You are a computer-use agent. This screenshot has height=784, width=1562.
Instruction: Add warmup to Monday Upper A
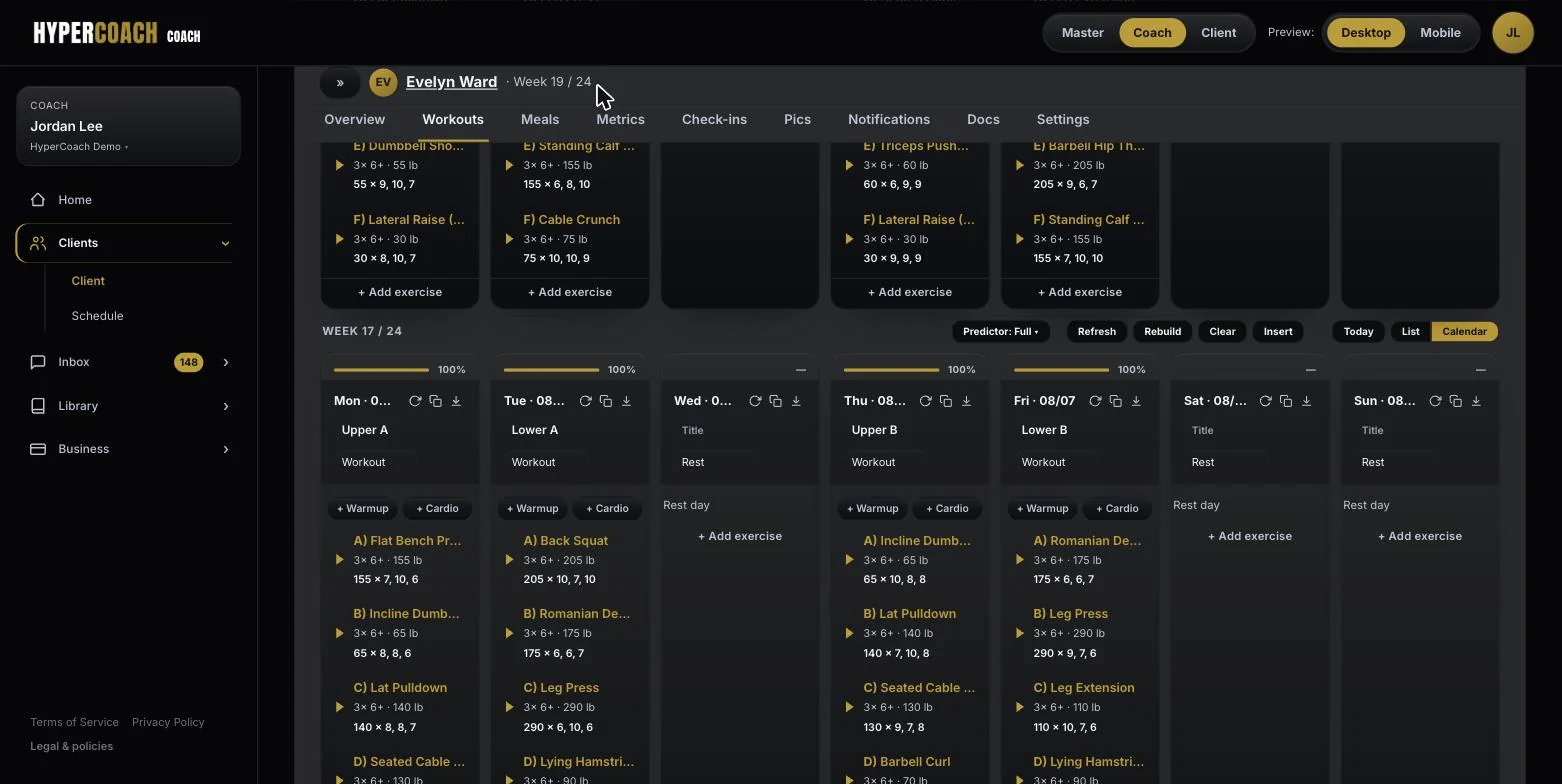[x=362, y=508]
